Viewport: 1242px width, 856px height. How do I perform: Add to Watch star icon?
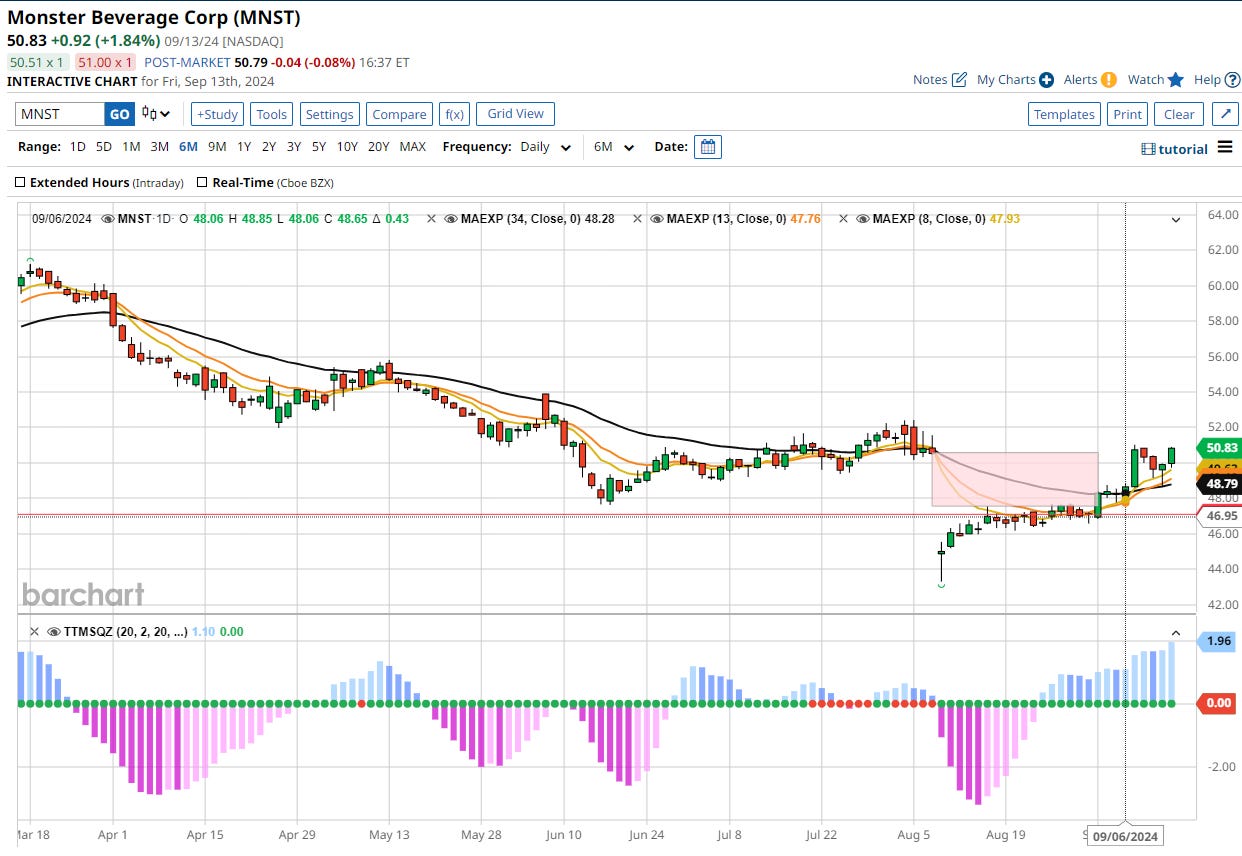1176,80
